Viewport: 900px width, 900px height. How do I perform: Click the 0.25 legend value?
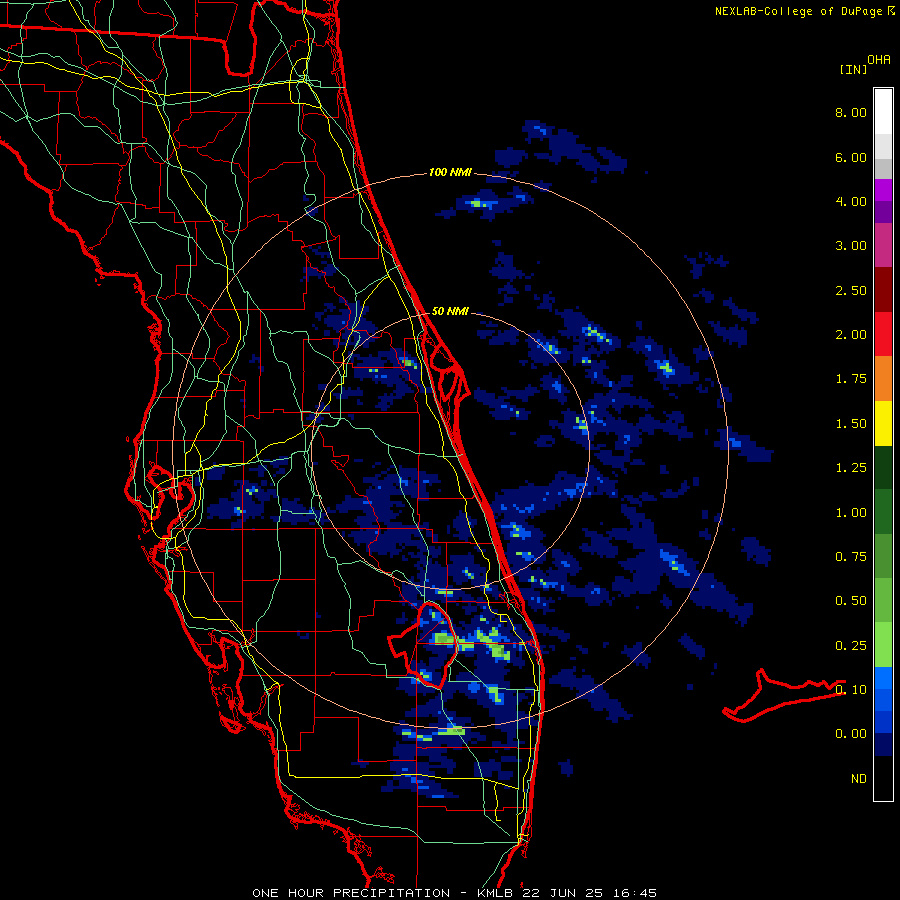point(851,646)
